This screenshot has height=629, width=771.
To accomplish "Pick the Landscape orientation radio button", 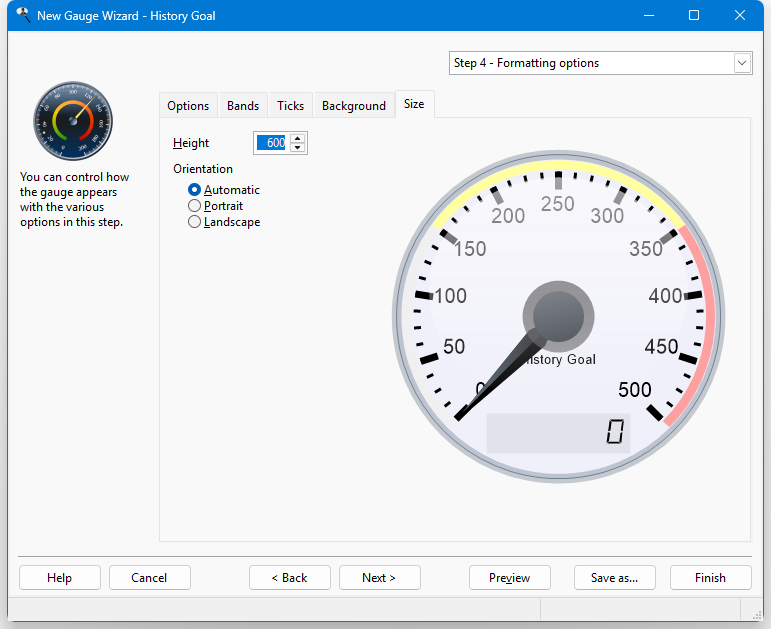I will tap(195, 222).
